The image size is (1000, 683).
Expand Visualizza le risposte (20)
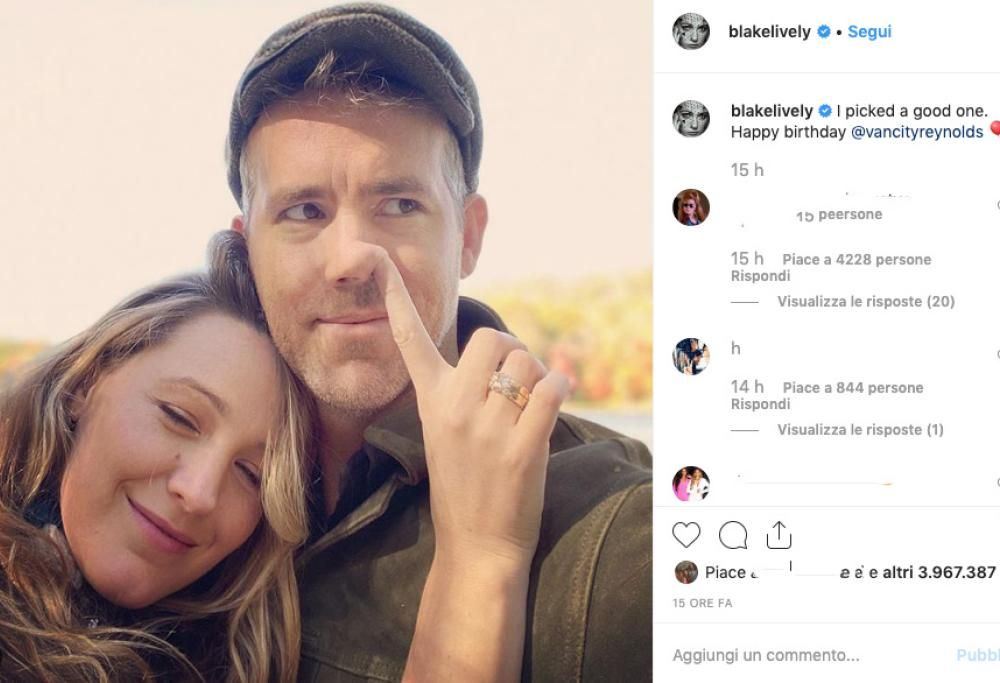tap(866, 301)
